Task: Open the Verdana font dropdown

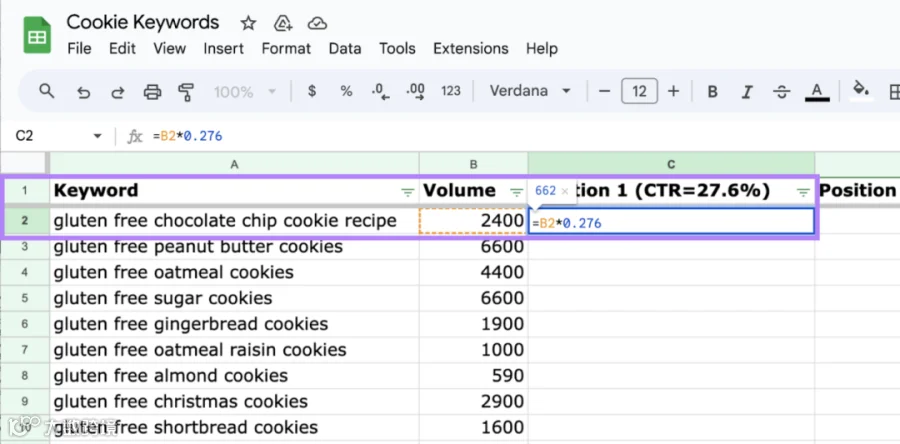Action: tap(530, 91)
